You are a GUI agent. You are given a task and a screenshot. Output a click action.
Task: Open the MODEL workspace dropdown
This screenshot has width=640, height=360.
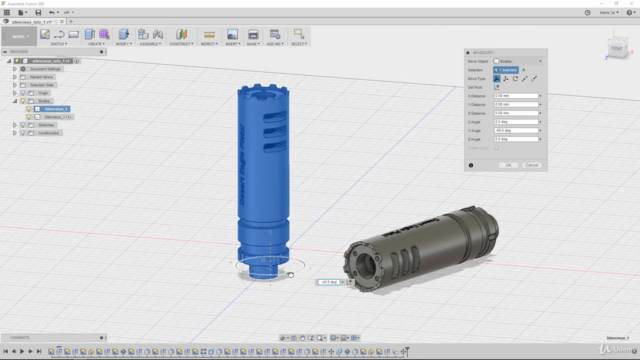pos(19,36)
